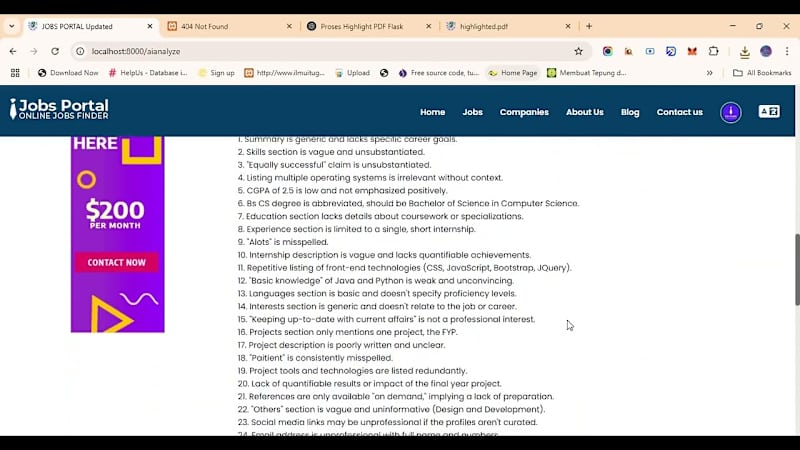Open the round colorful camera extension icon
Viewport: 800px width, 450px height.
607,51
